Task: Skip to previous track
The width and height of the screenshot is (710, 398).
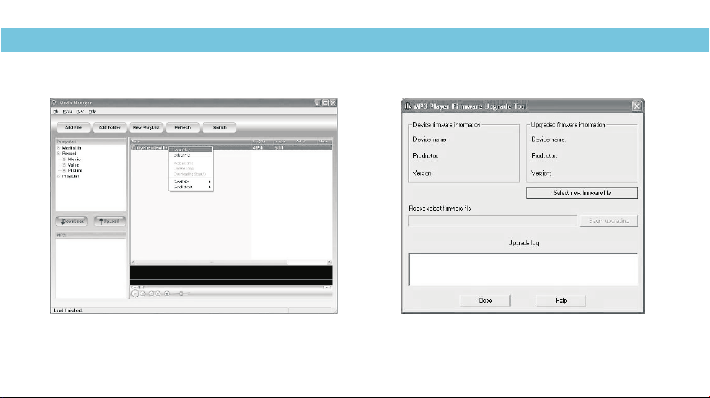Action: [151, 293]
